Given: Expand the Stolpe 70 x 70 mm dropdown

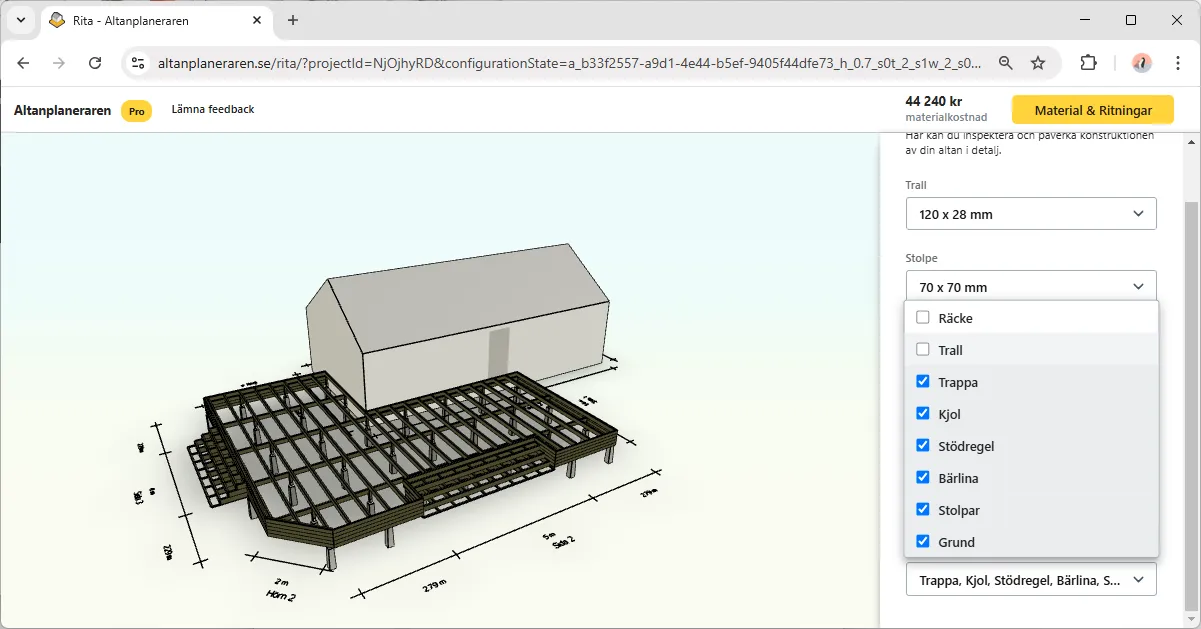Looking at the screenshot, I should point(1031,287).
